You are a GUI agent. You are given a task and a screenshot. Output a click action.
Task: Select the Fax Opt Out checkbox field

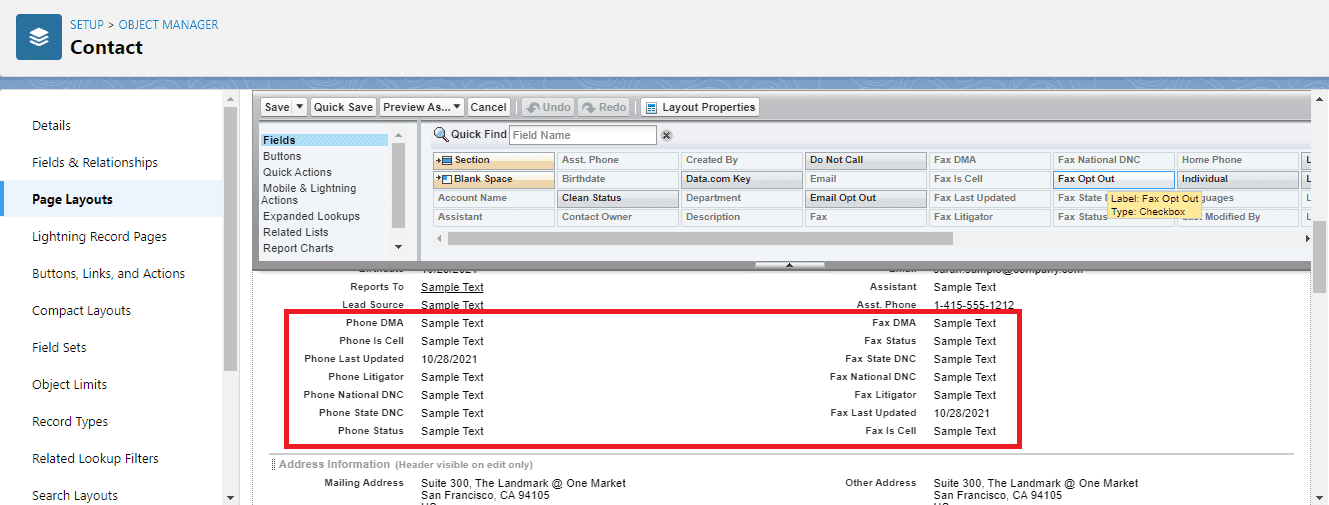(1113, 179)
